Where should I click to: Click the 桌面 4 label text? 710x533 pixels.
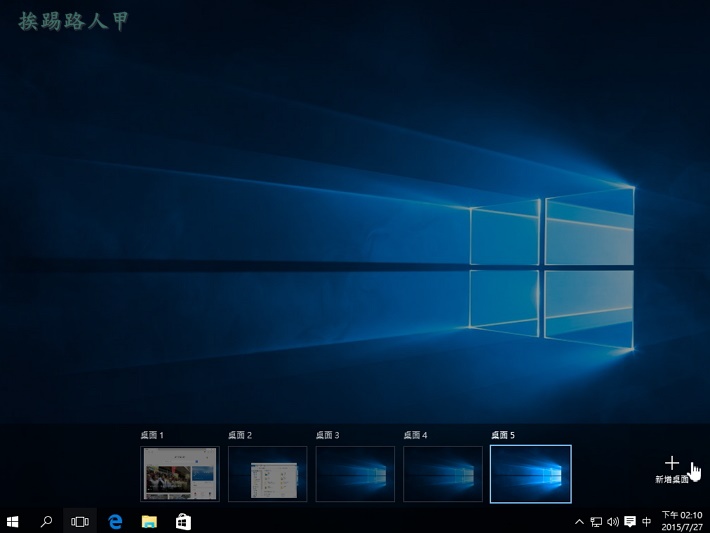415,435
